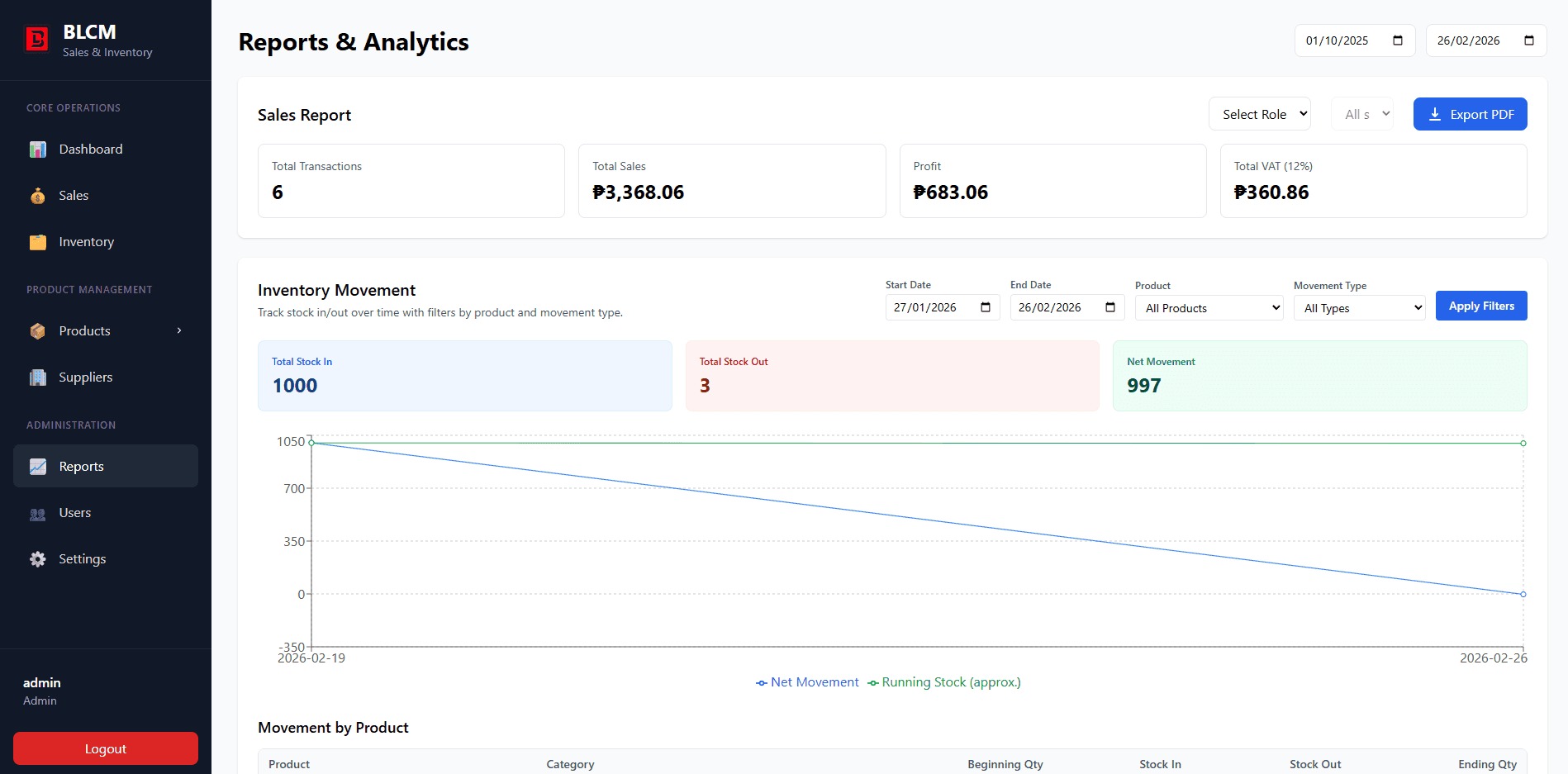1568x774 pixels.
Task: Click the Settings gear icon
Action: pyautogui.click(x=38, y=559)
